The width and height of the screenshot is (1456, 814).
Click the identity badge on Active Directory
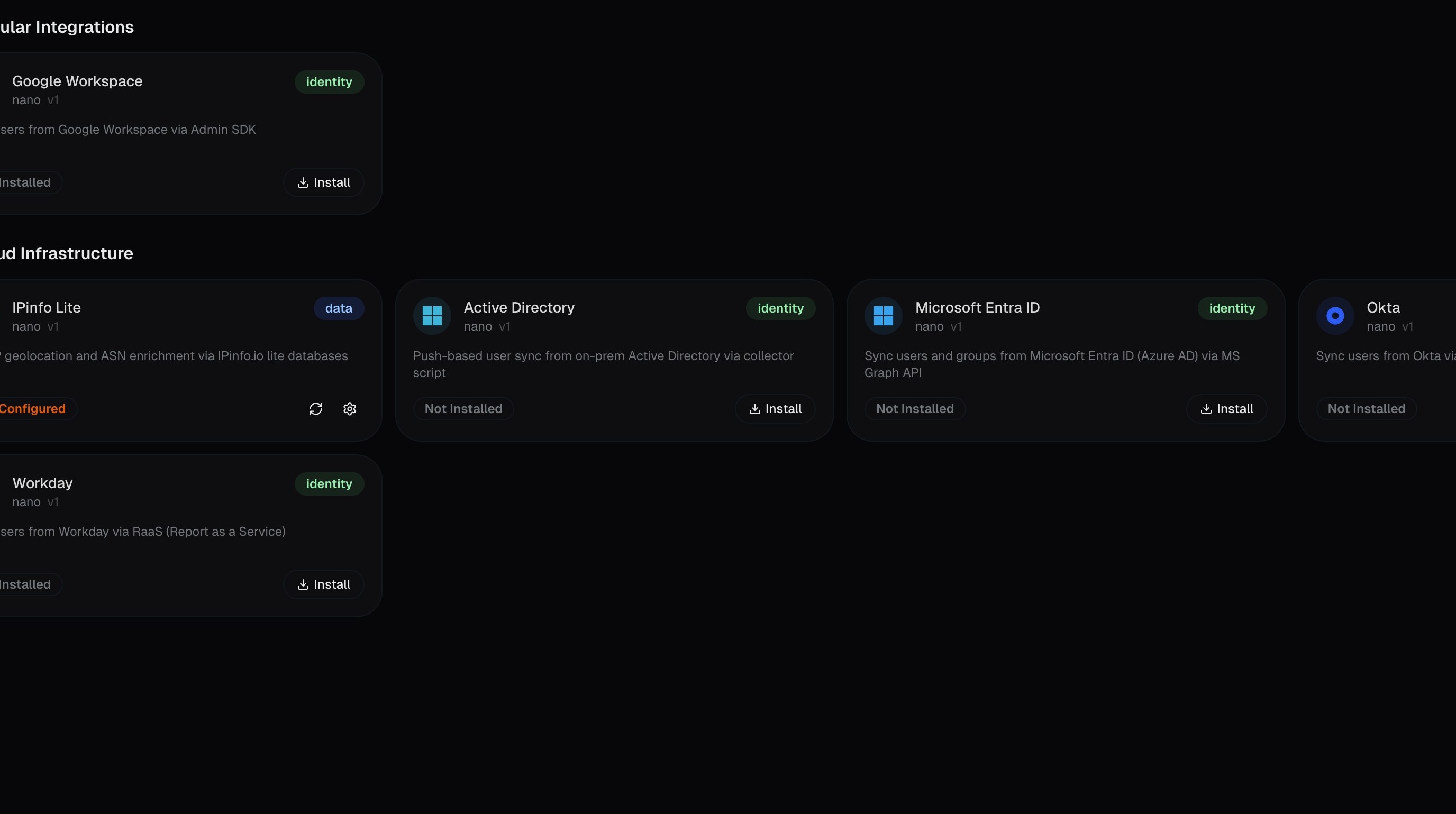[x=780, y=308]
